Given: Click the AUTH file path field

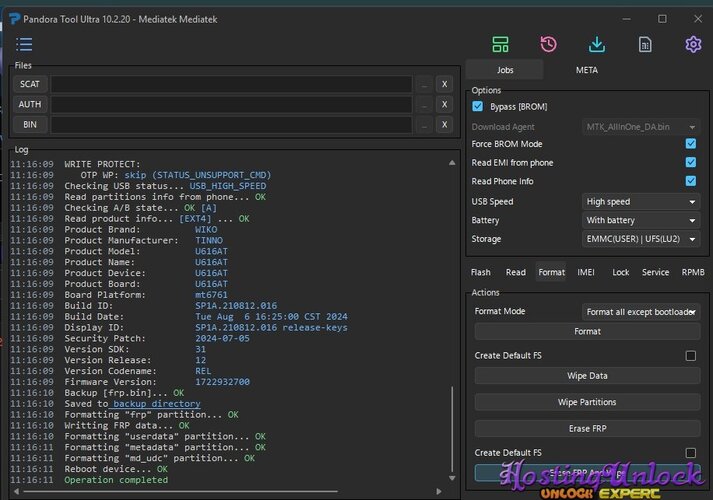Looking at the screenshot, I should tap(231, 104).
